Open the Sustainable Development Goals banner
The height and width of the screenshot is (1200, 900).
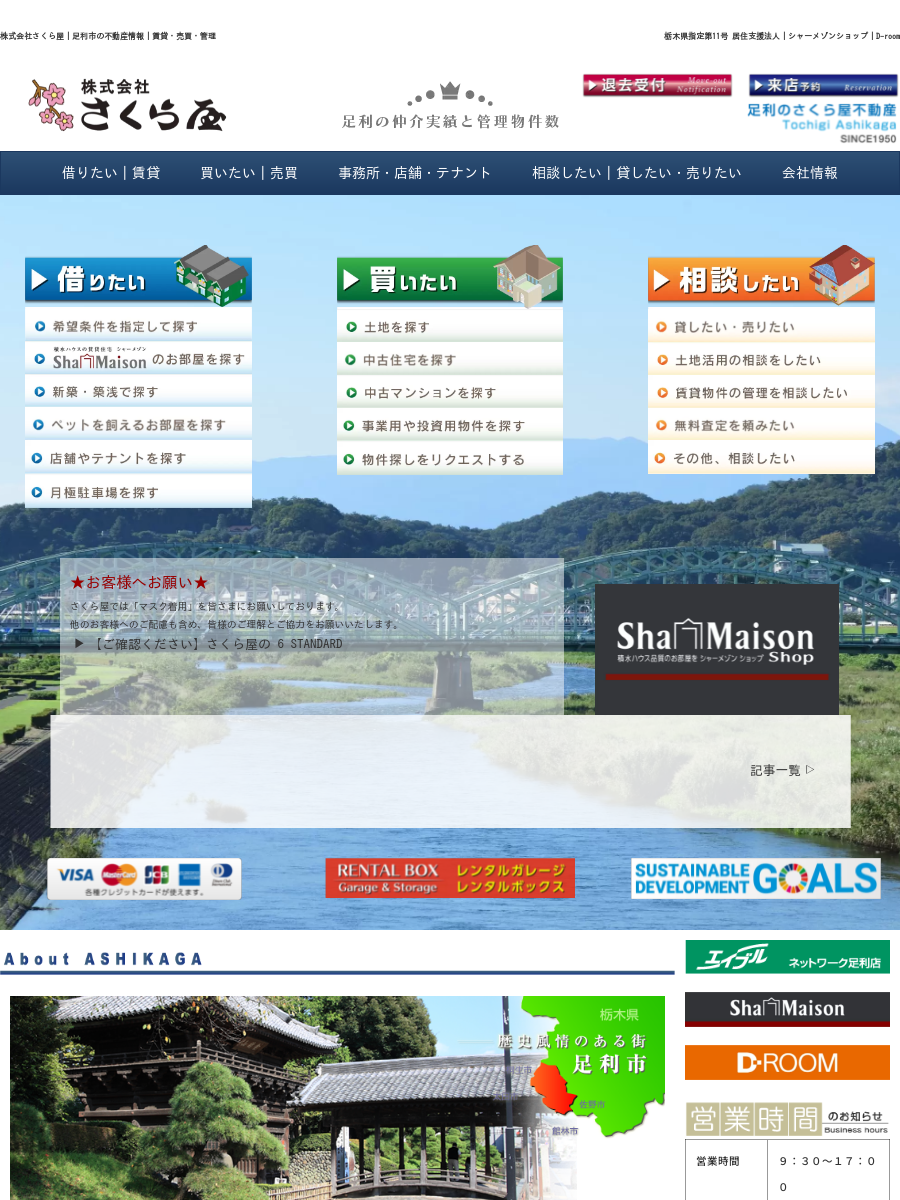[756, 878]
